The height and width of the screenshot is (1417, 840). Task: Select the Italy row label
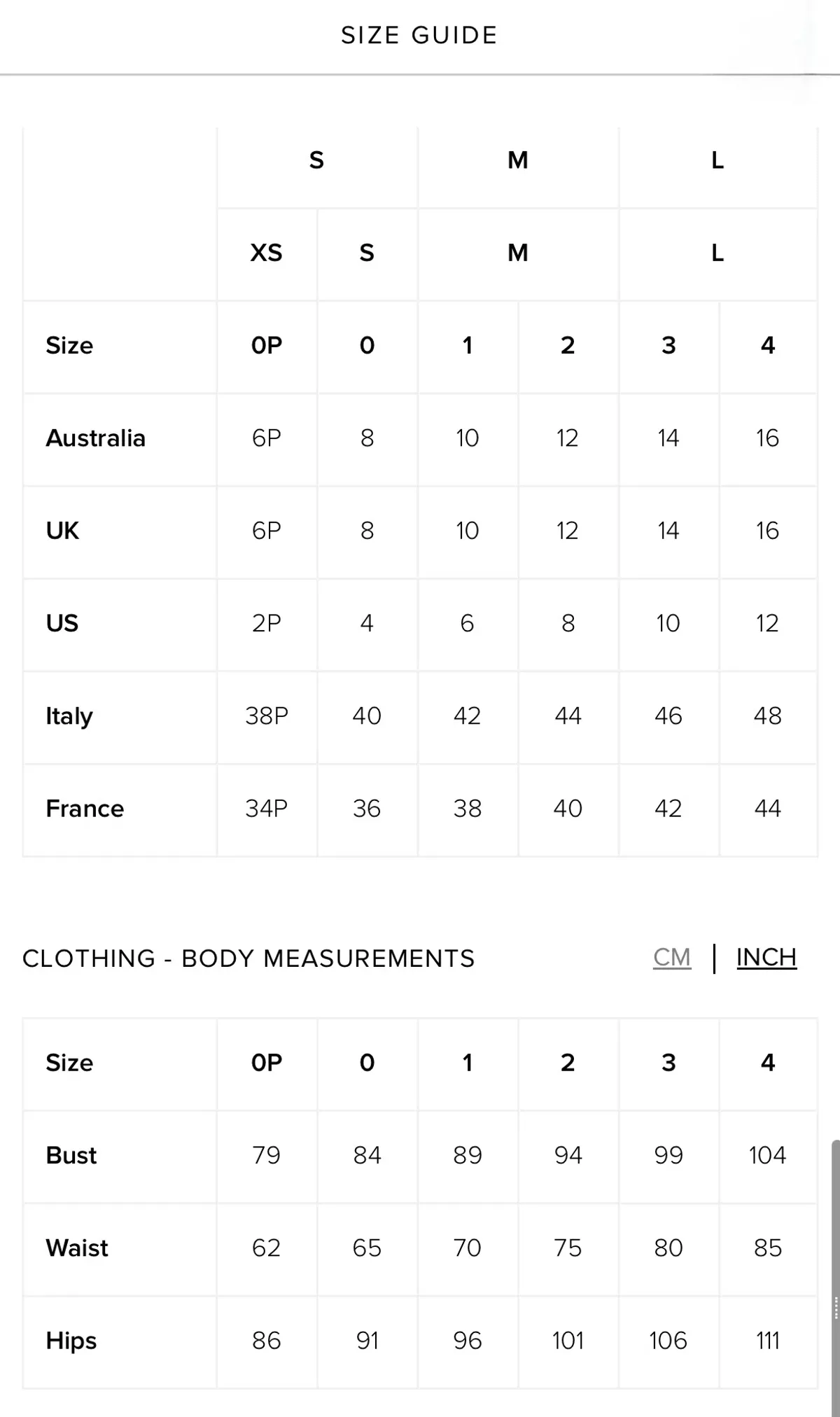pyautogui.click(x=69, y=716)
